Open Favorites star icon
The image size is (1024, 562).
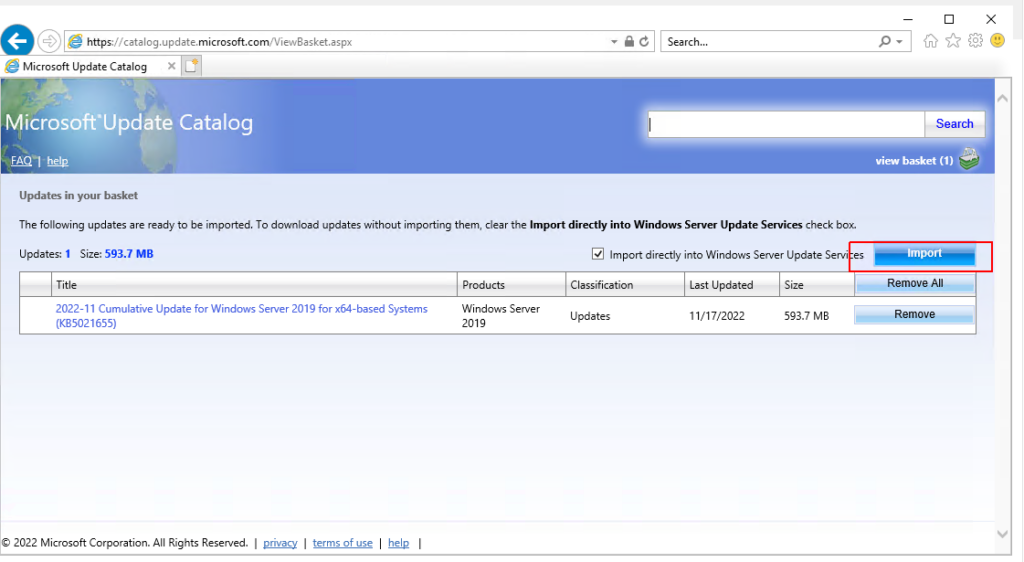click(x=953, y=41)
